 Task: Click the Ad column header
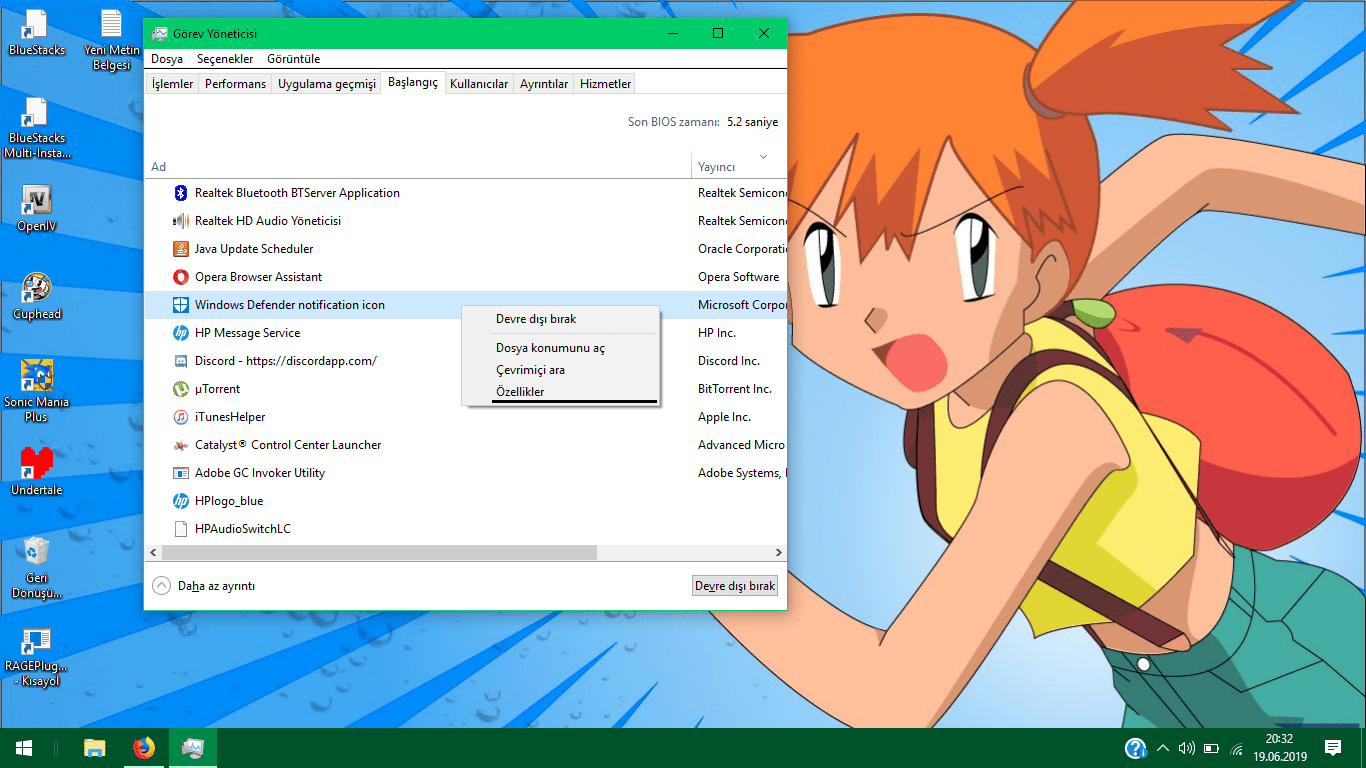pyautogui.click(x=159, y=167)
